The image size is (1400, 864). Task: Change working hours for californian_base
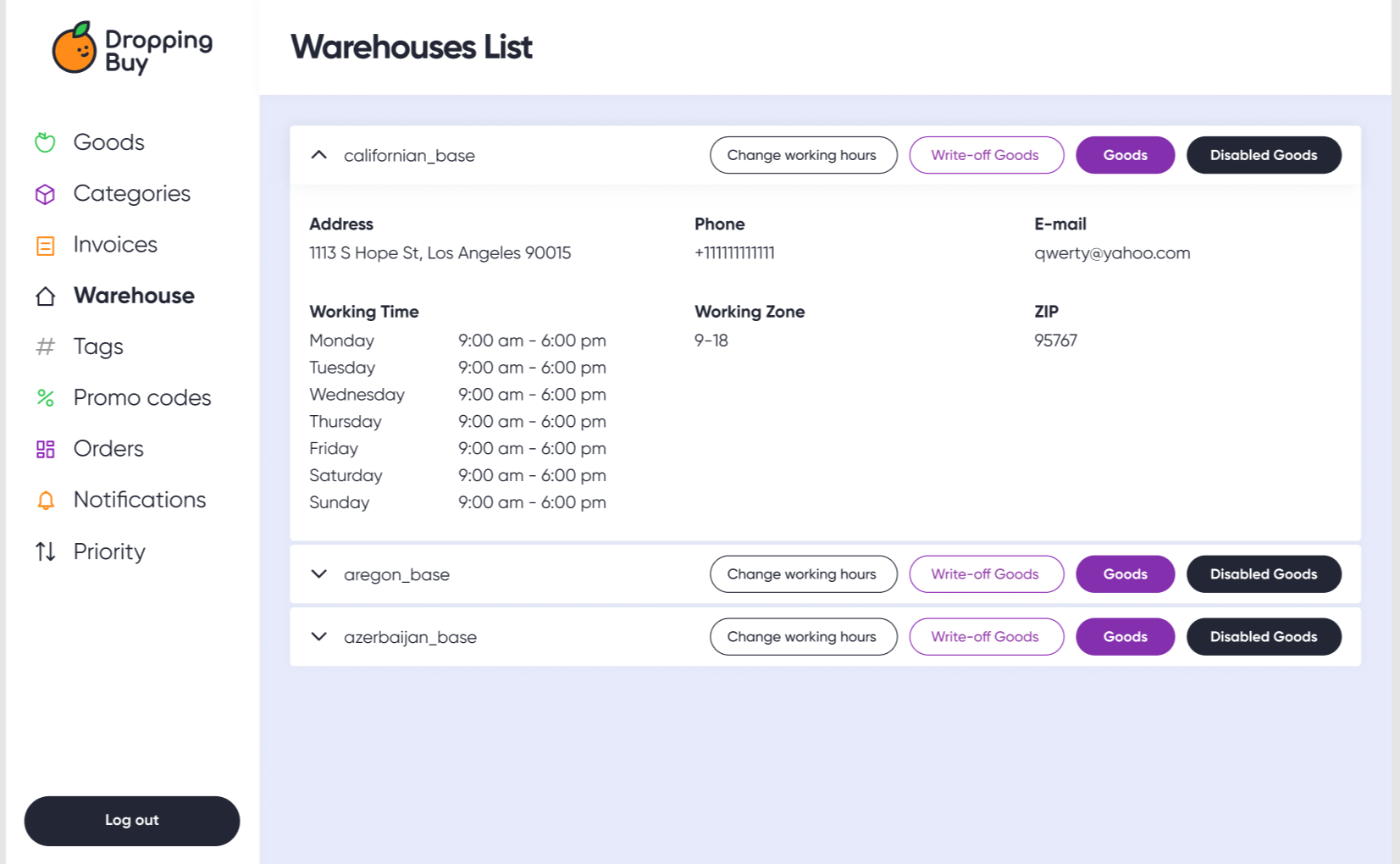pyautogui.click(x=803, y=155)
